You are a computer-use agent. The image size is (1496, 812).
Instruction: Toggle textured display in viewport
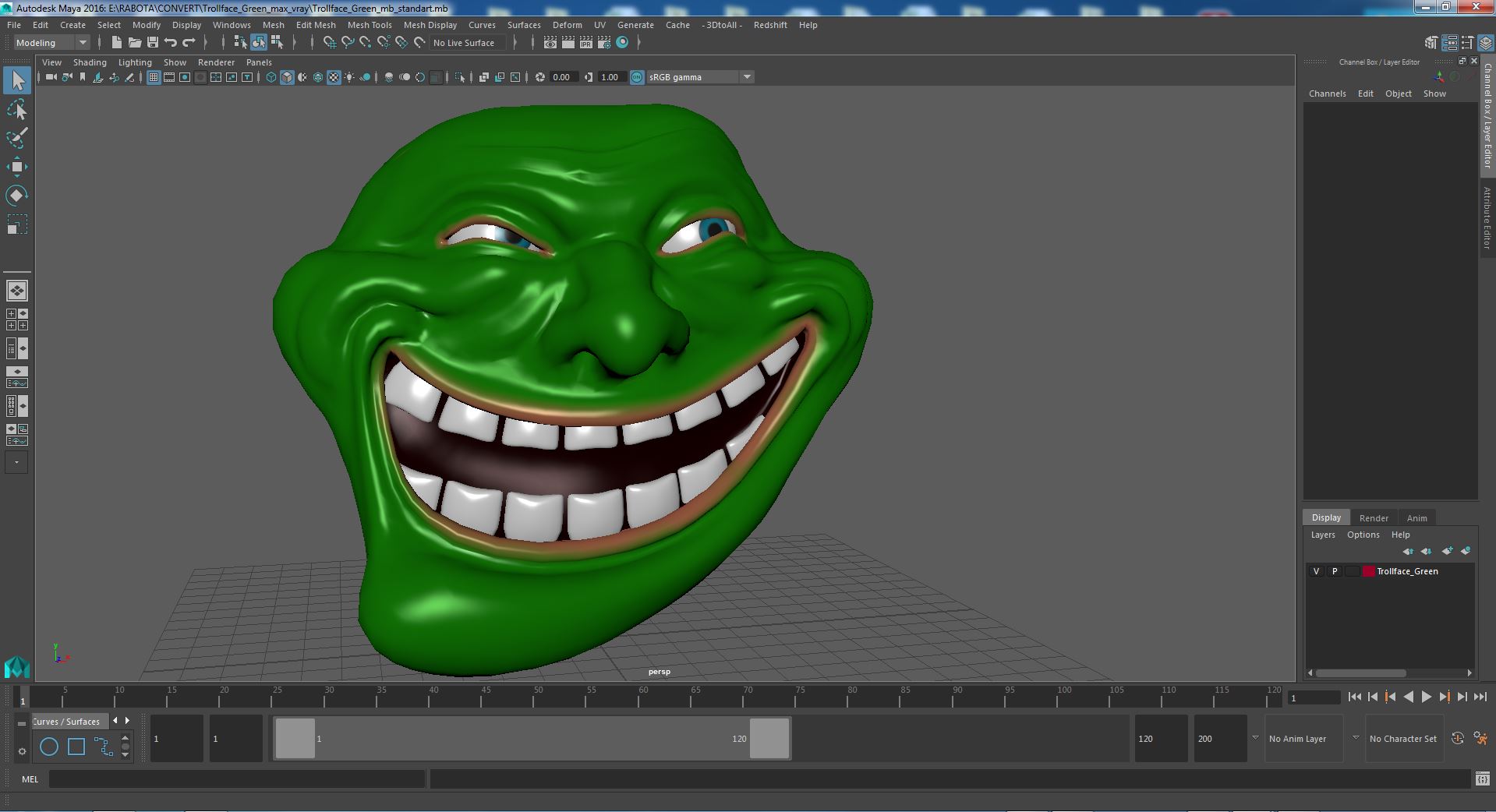tap(334, 77)
